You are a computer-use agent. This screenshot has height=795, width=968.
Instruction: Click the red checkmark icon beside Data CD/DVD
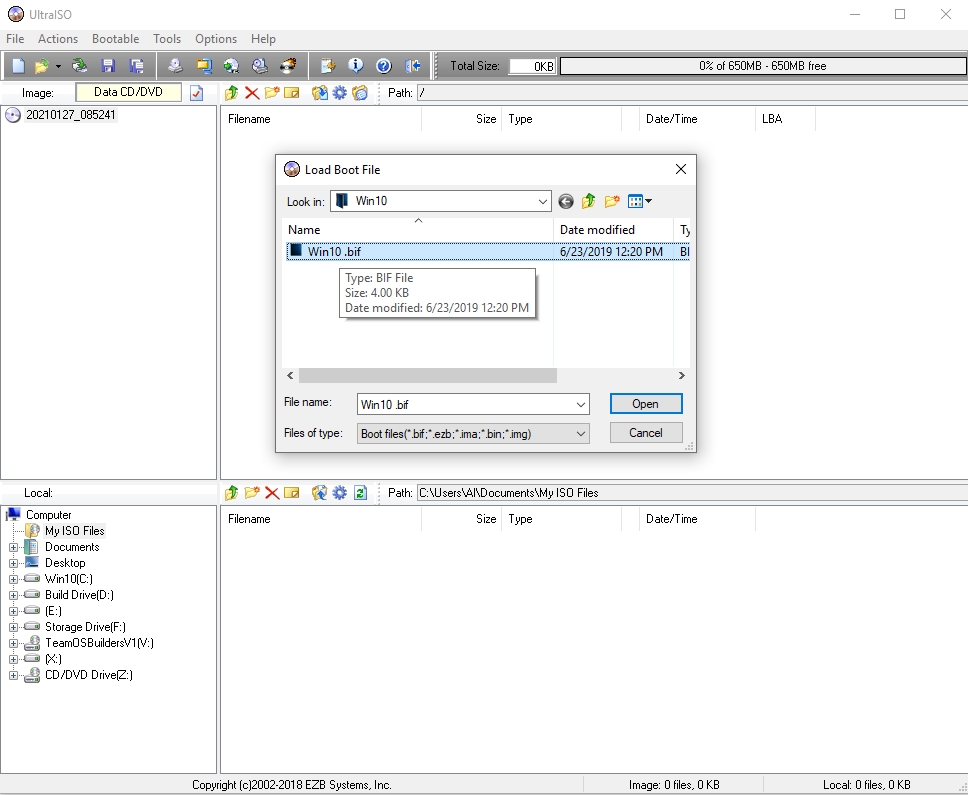coord(196,93)
